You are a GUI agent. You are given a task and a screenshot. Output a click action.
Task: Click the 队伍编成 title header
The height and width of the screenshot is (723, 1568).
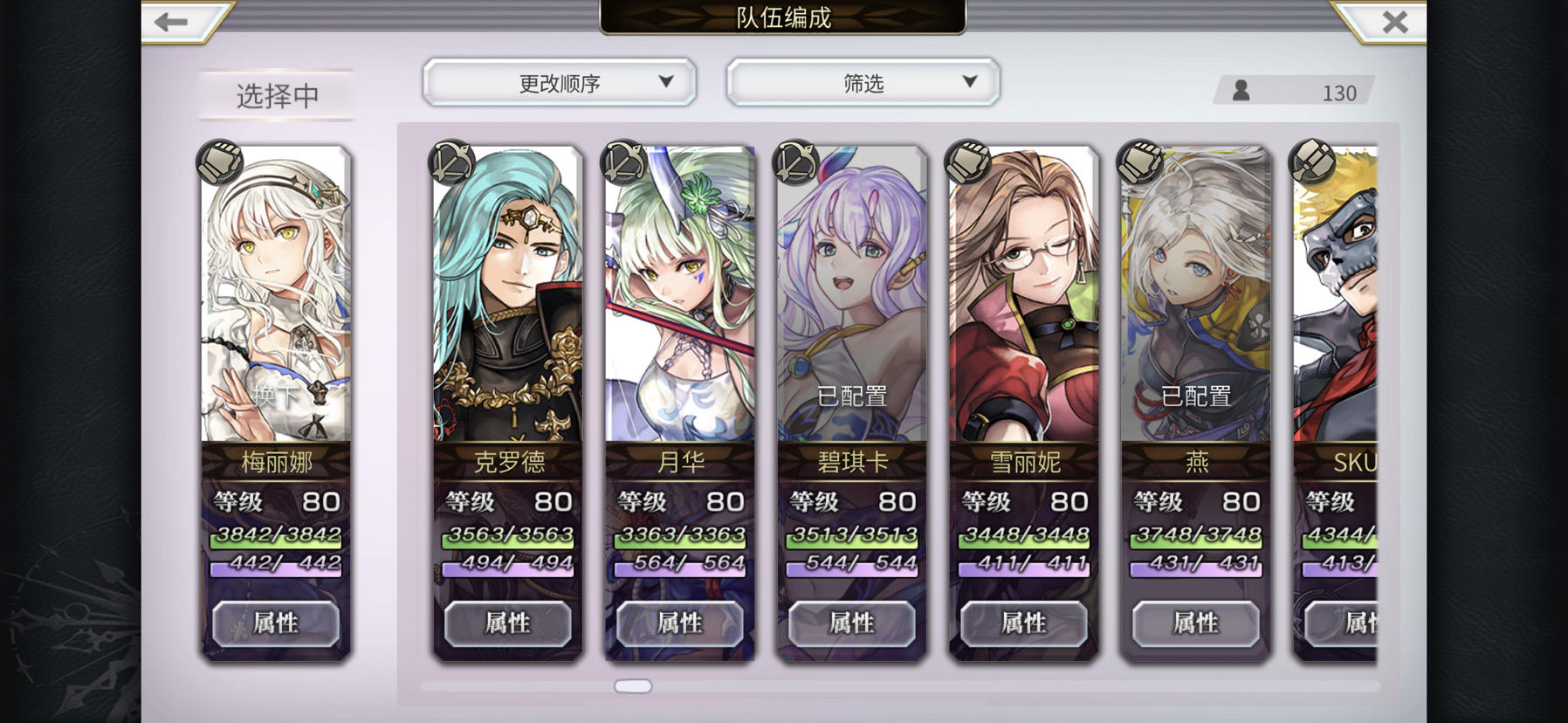[x=783, y=17]
